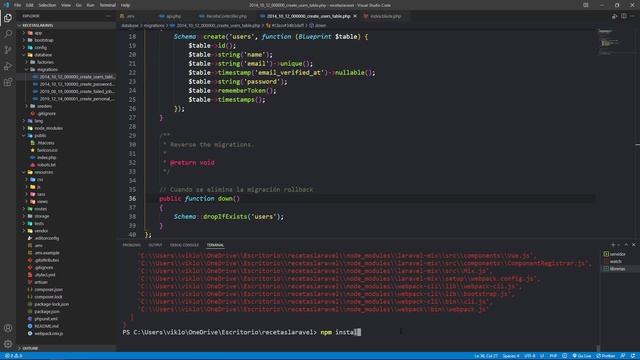The height and width of the screenshot is (360, 640).
Task: Click the errors and warnings status indicator
Action: tap(13, 356)
